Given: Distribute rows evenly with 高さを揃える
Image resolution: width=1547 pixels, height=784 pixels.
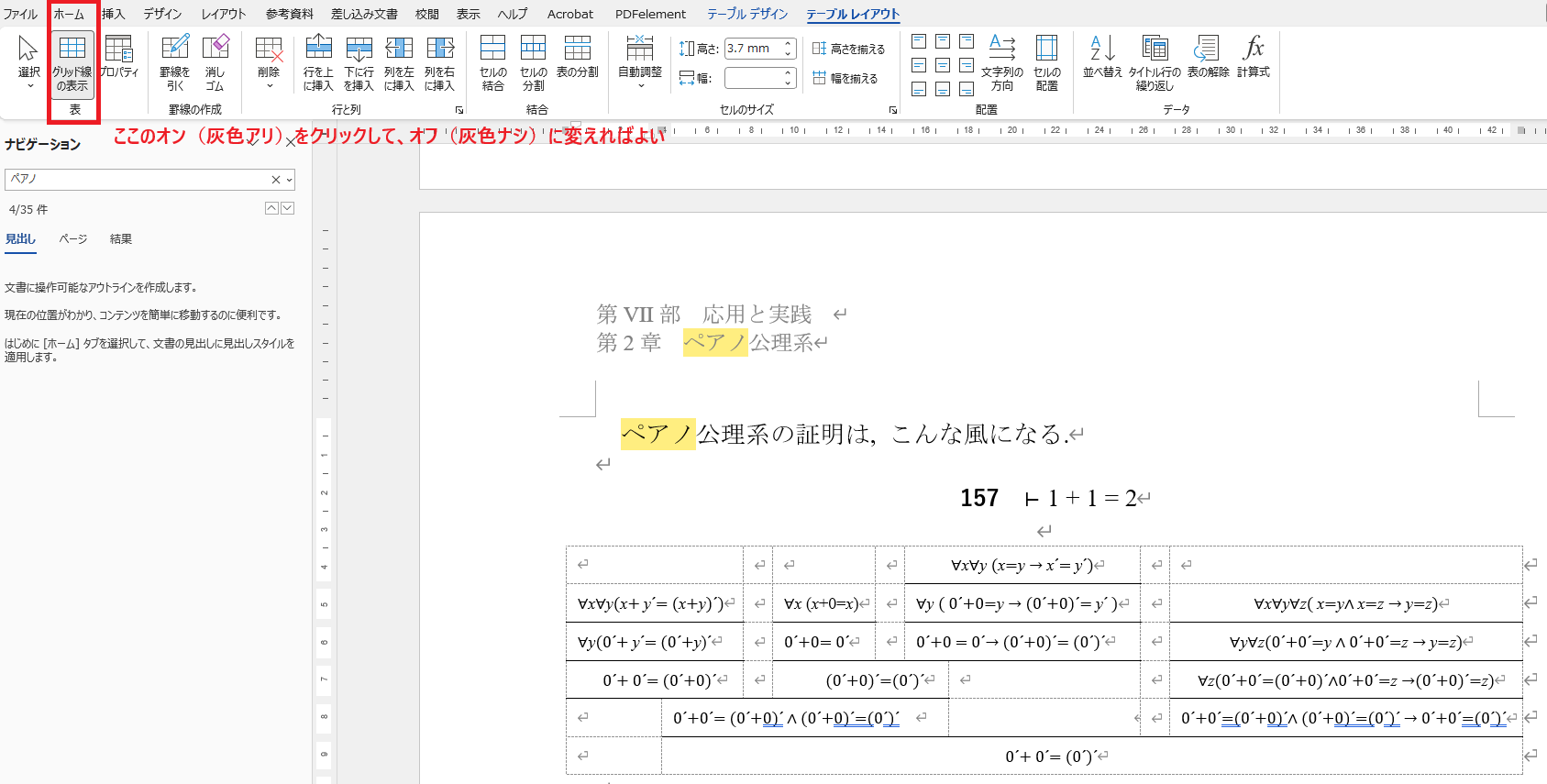Looking at the screenshot, I should [848, 49].
